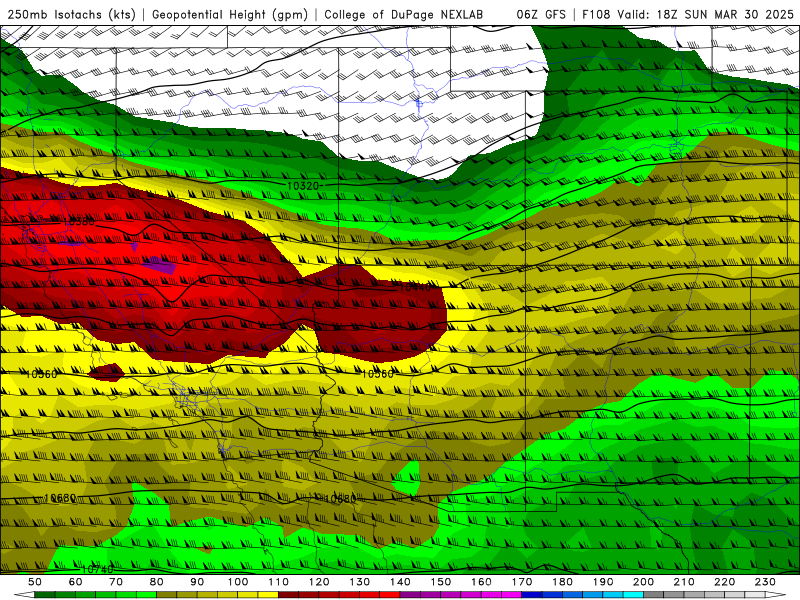The height and width of the screenshot is (600, 800).
Task: Click colorbar tick label 70
Action: (116, 582)
